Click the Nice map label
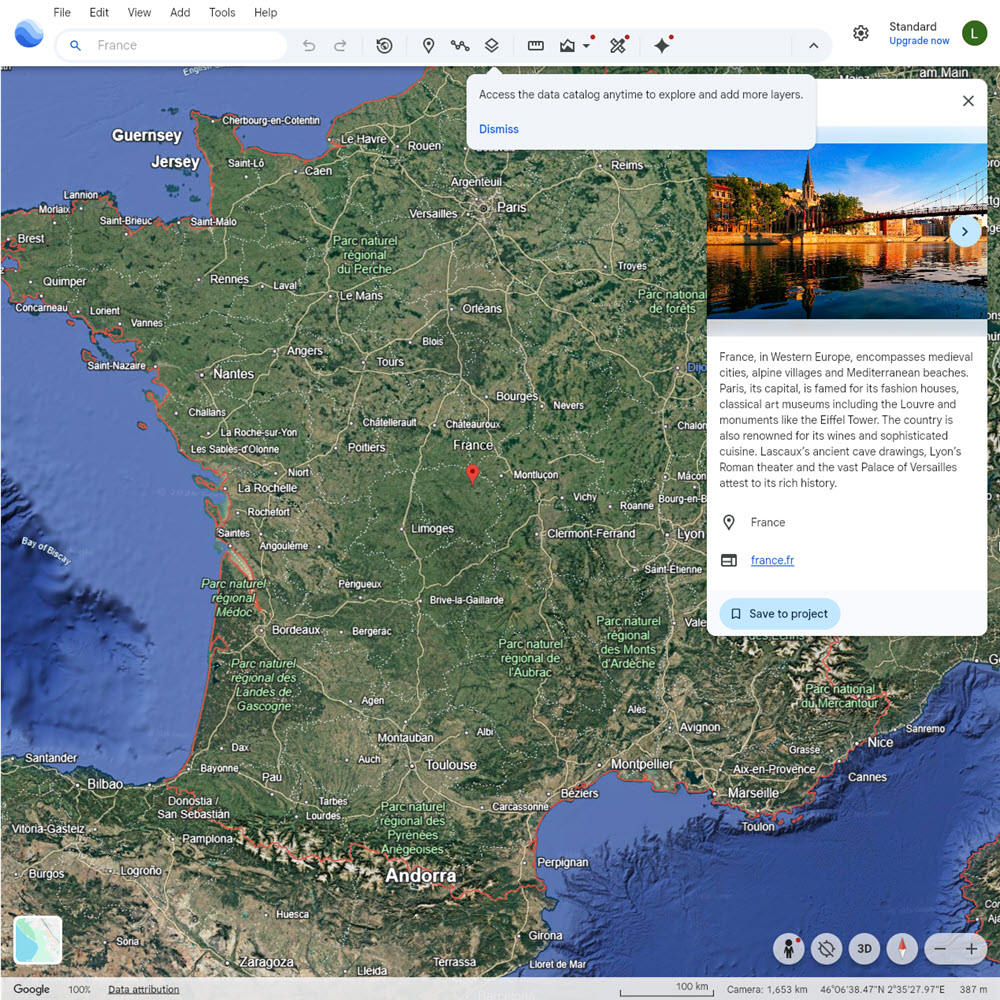 [x=880, y=742]
